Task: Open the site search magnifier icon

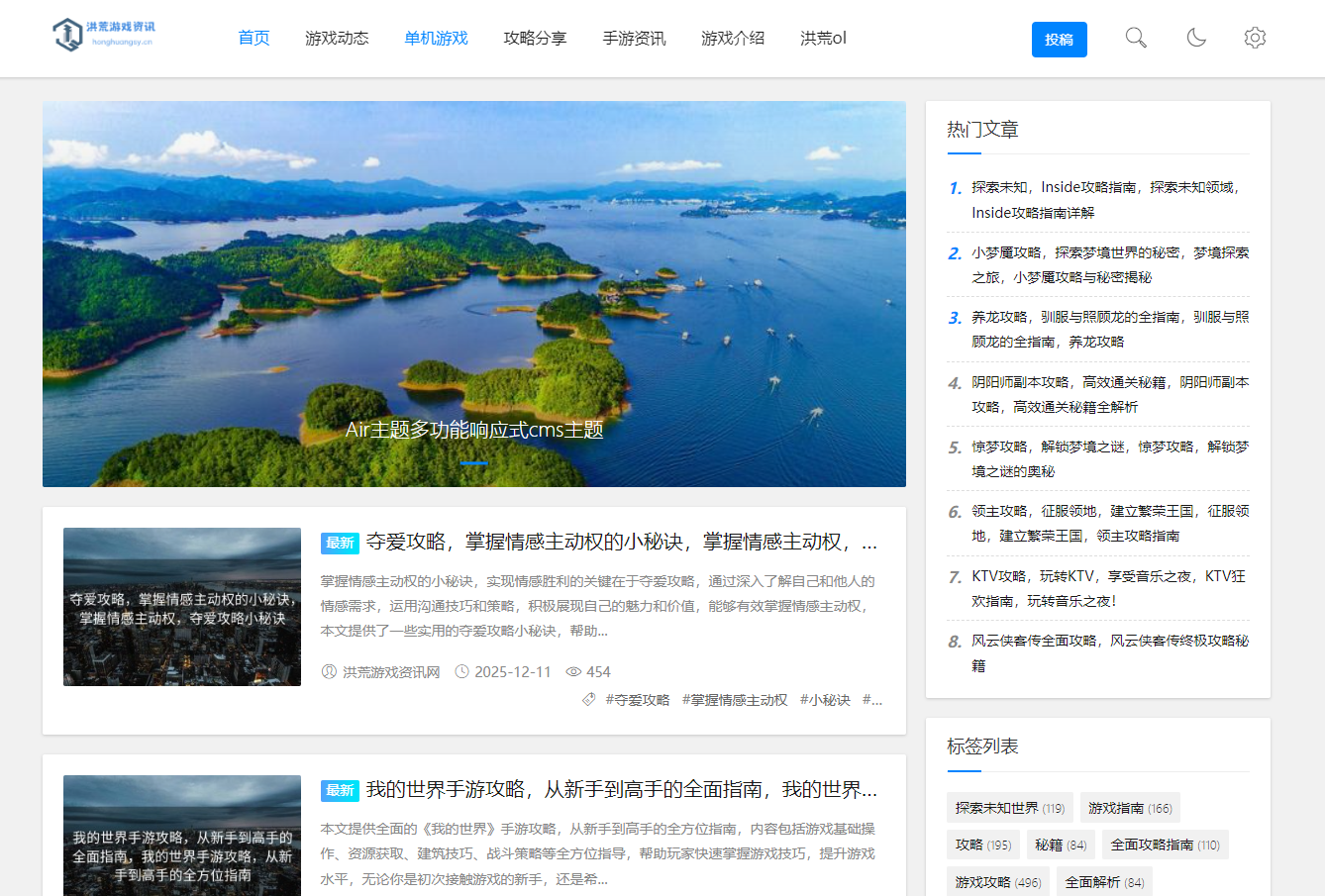Action: [x=1135, y=37]
